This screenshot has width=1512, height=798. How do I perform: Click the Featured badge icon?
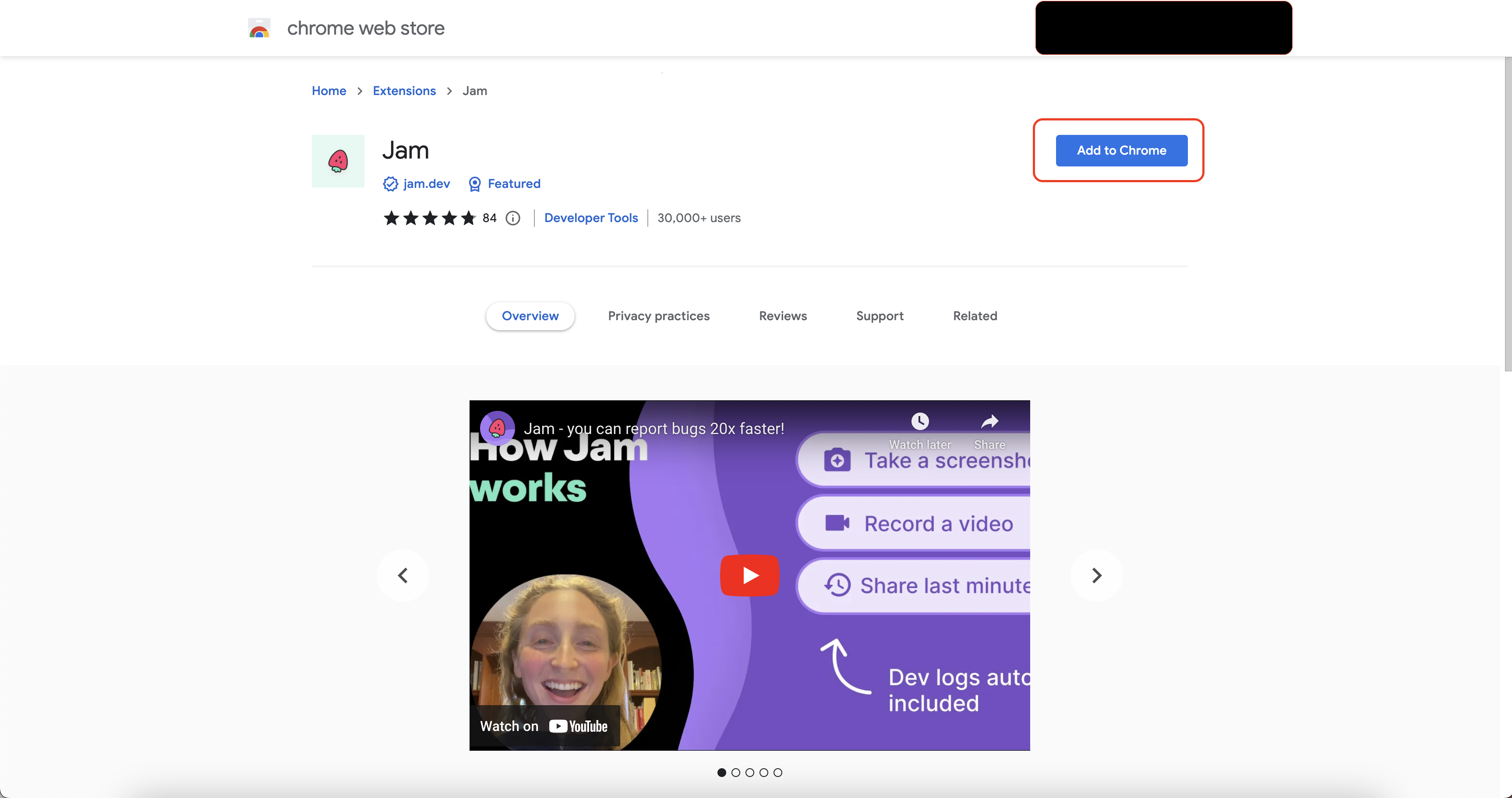(474, 184)
